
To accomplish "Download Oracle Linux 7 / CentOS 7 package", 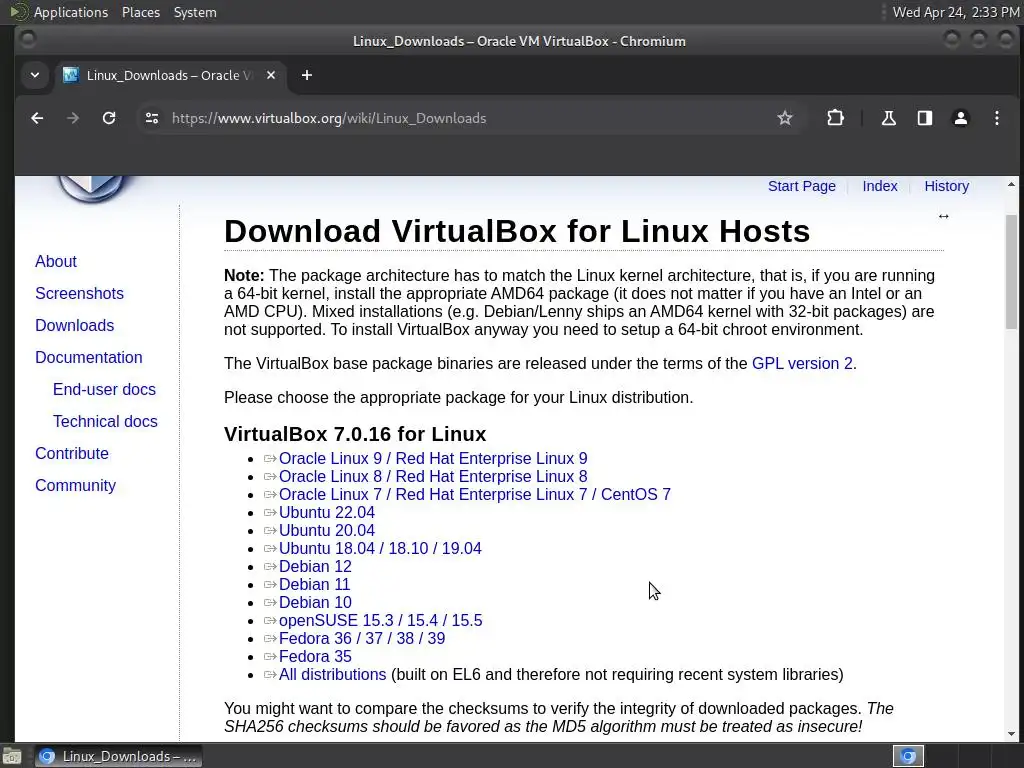I will 475,494.
